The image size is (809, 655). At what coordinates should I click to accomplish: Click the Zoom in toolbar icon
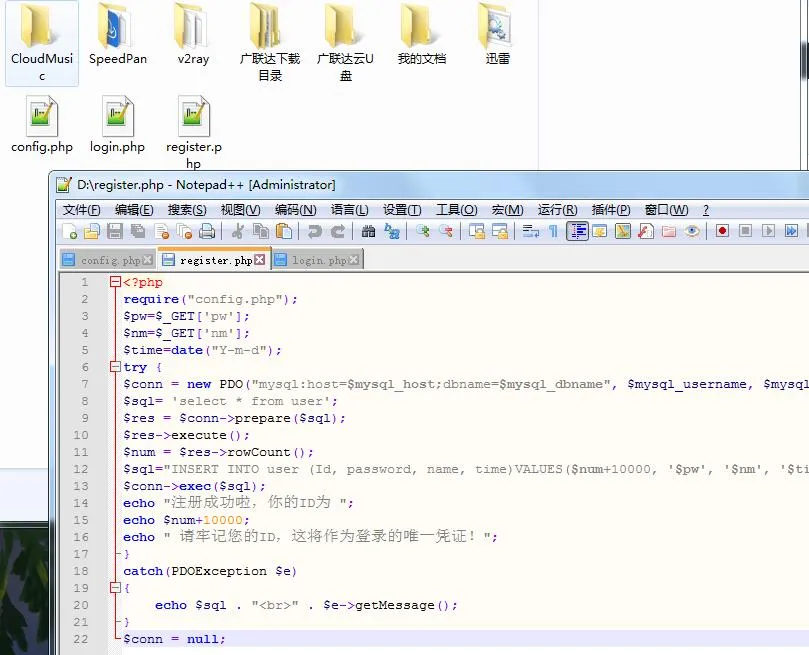(423, 231)
